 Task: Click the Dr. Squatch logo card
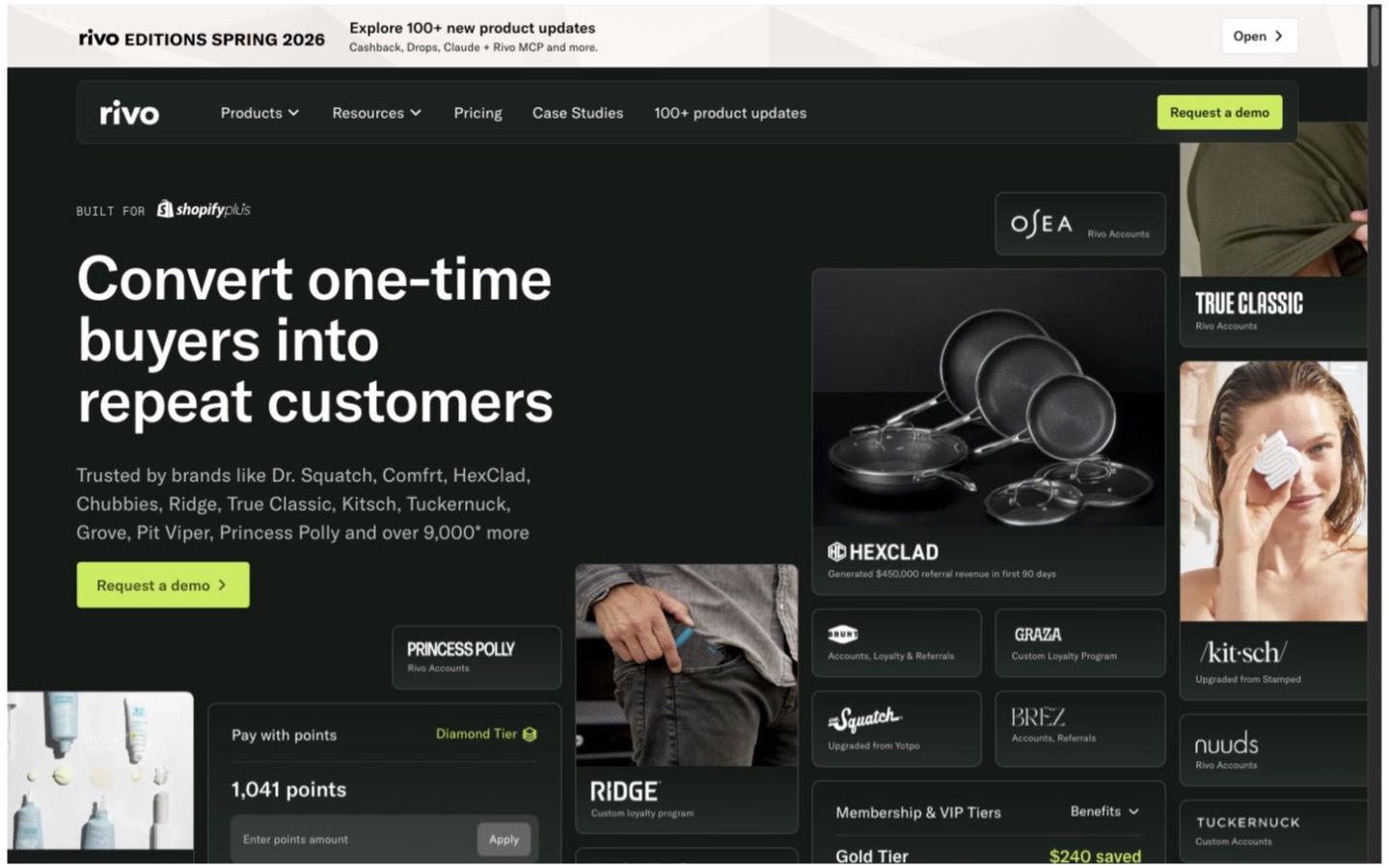[896, 729]
